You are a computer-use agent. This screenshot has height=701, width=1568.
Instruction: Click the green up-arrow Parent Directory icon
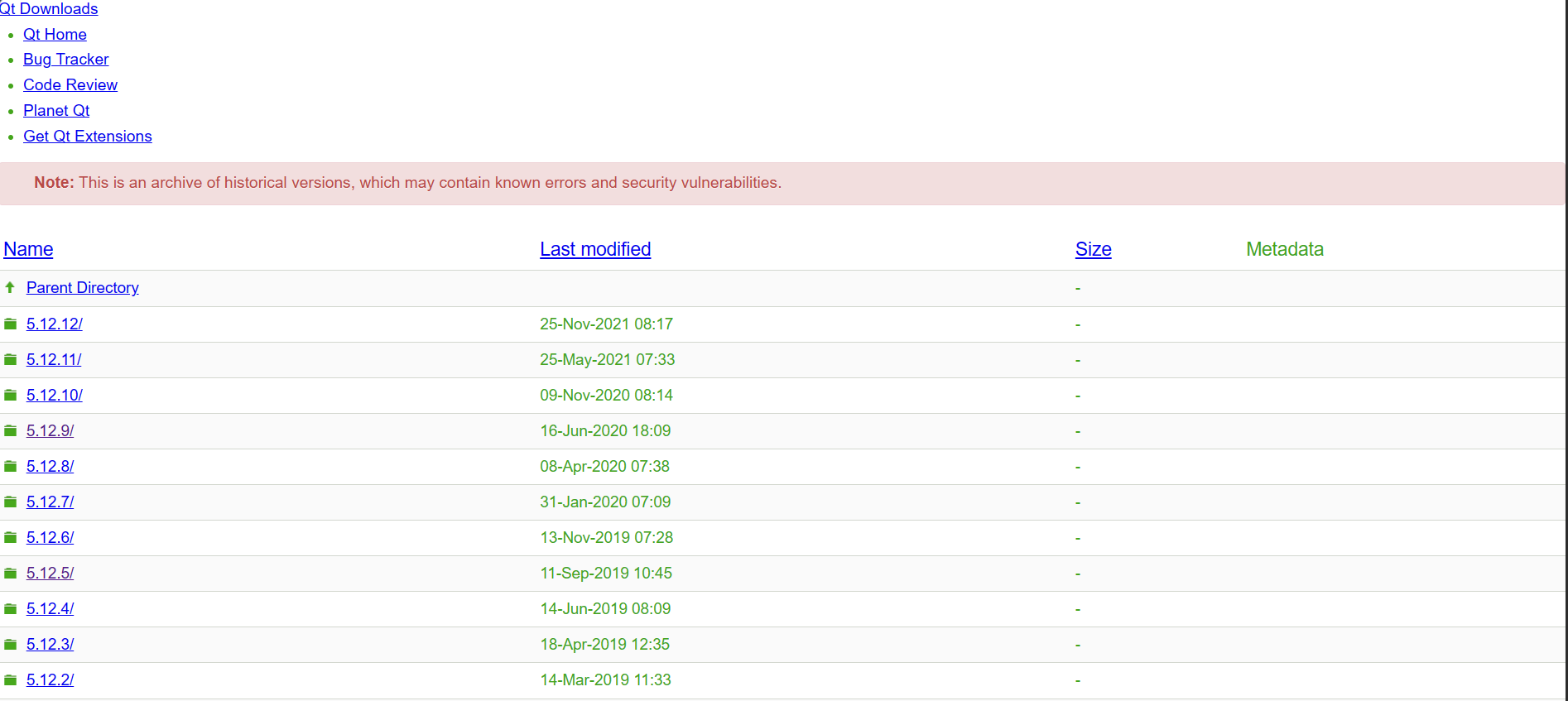pos(10,287)
